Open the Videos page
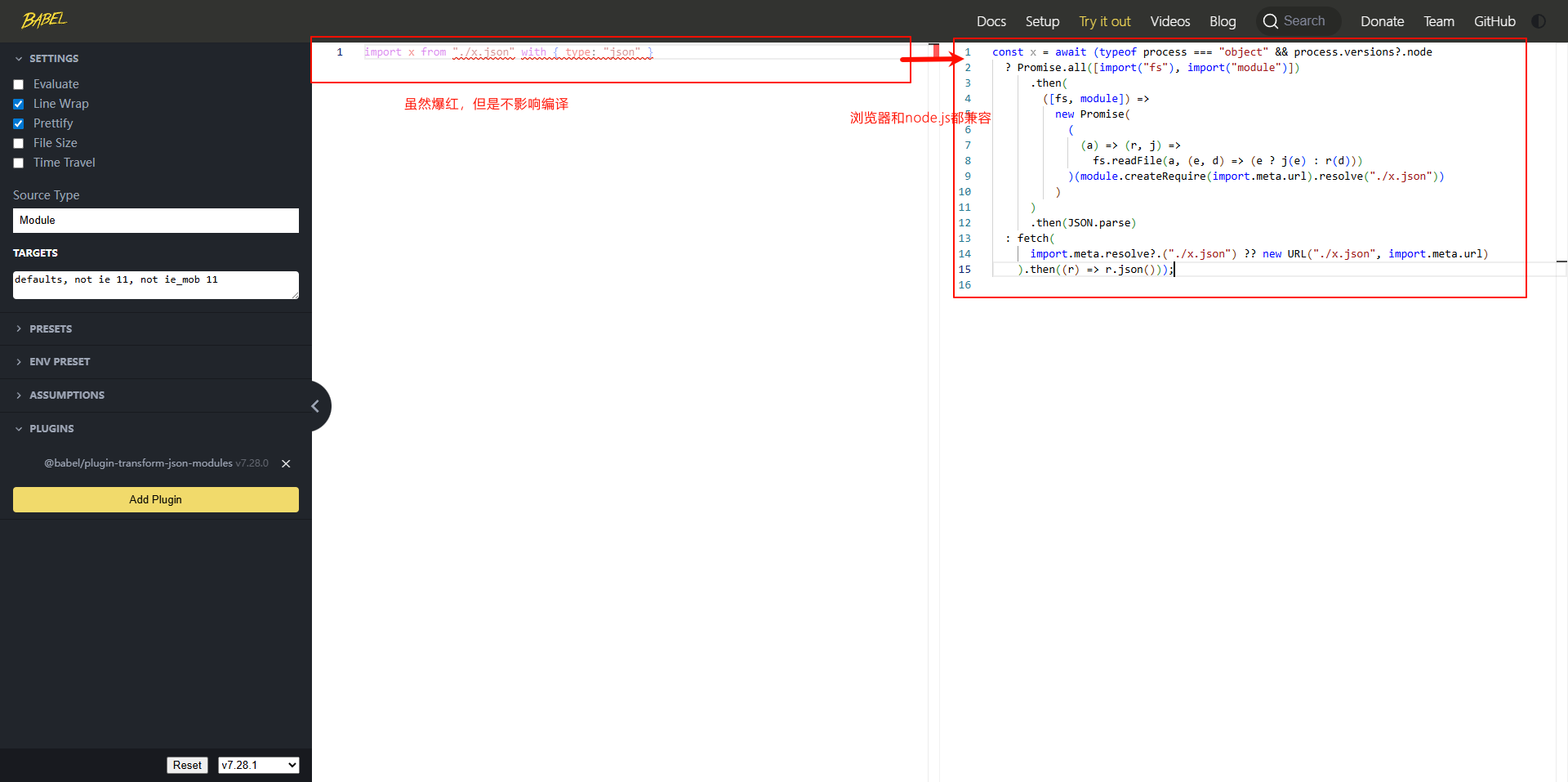Screen dimensions: 1568x782 1169,21
